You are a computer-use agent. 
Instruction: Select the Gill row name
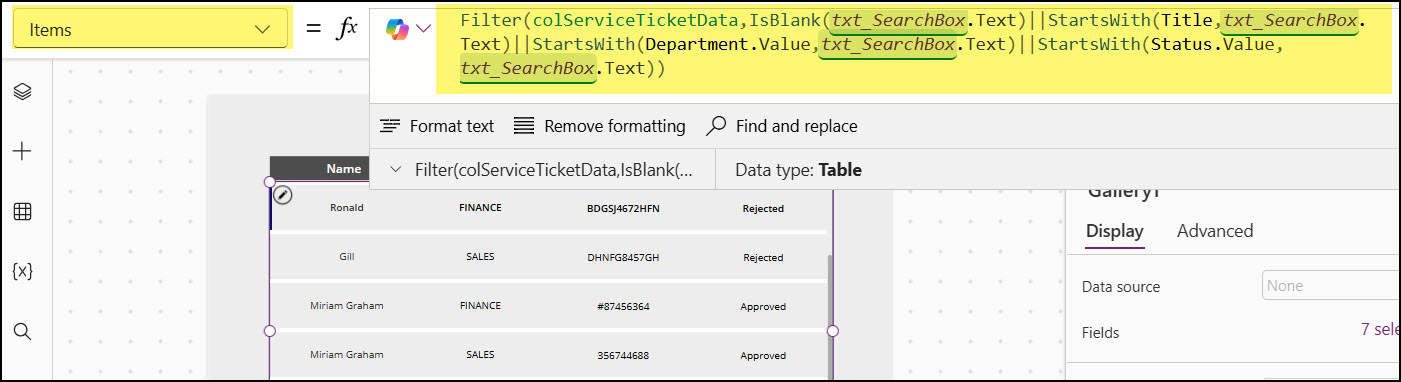[347, 257]
